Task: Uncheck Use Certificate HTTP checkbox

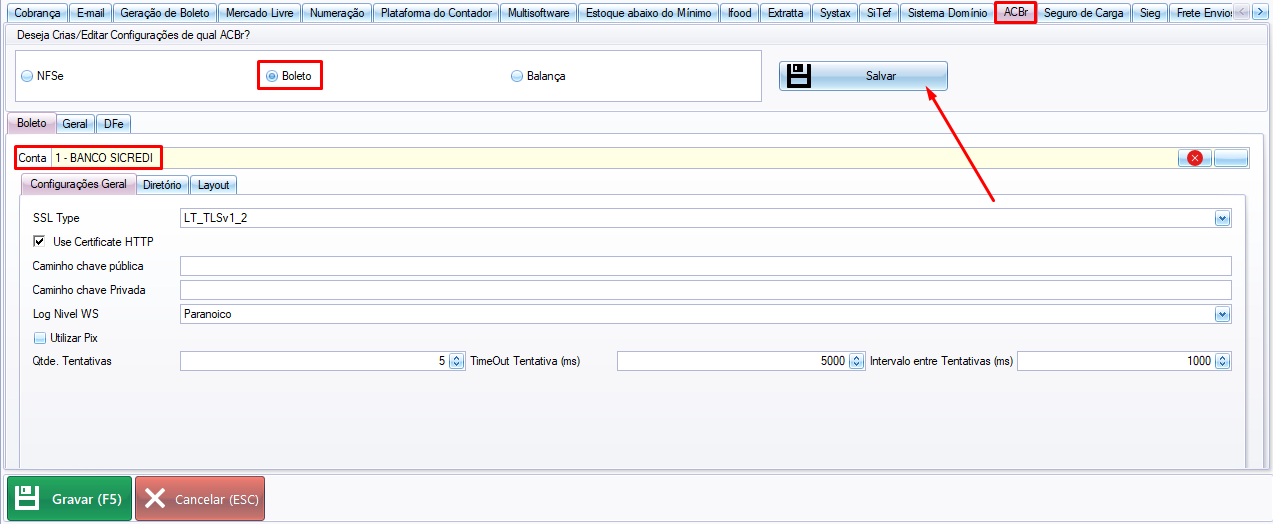Action: pos(39,241)
